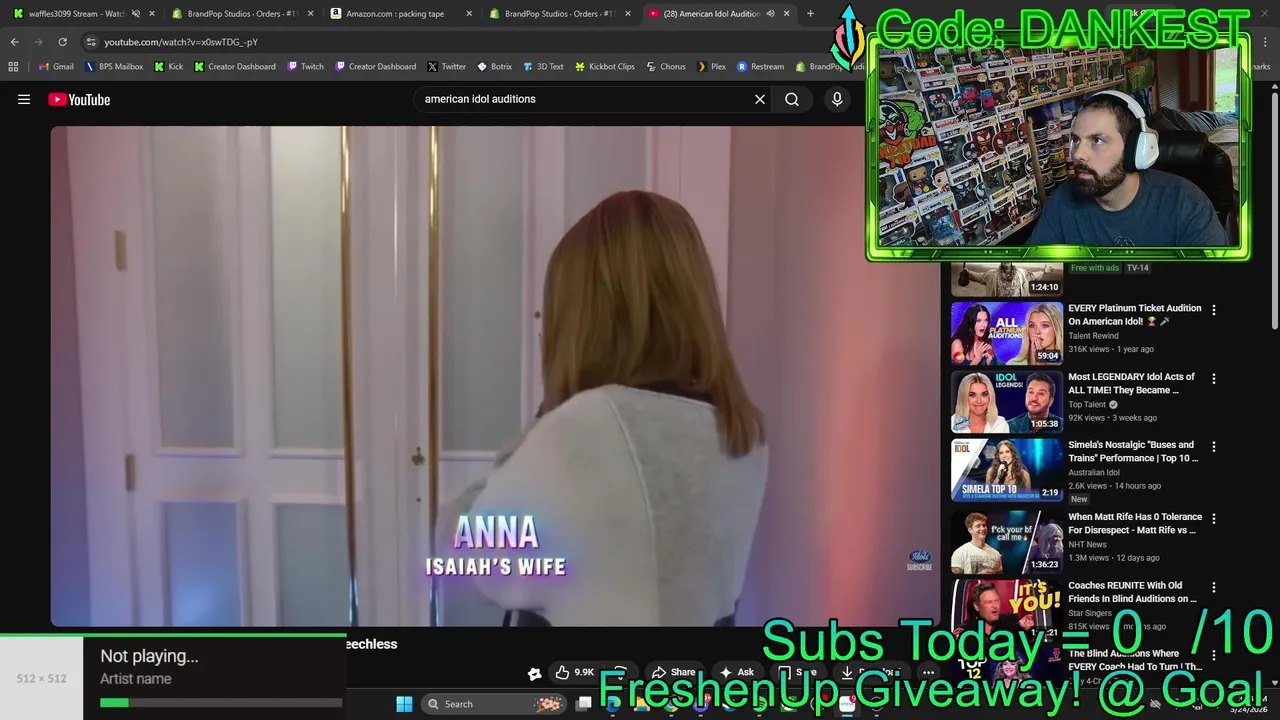This screenshot has width=1280, height=720.
Task: Click the youtube.com address bar URL
Action: 181,42
